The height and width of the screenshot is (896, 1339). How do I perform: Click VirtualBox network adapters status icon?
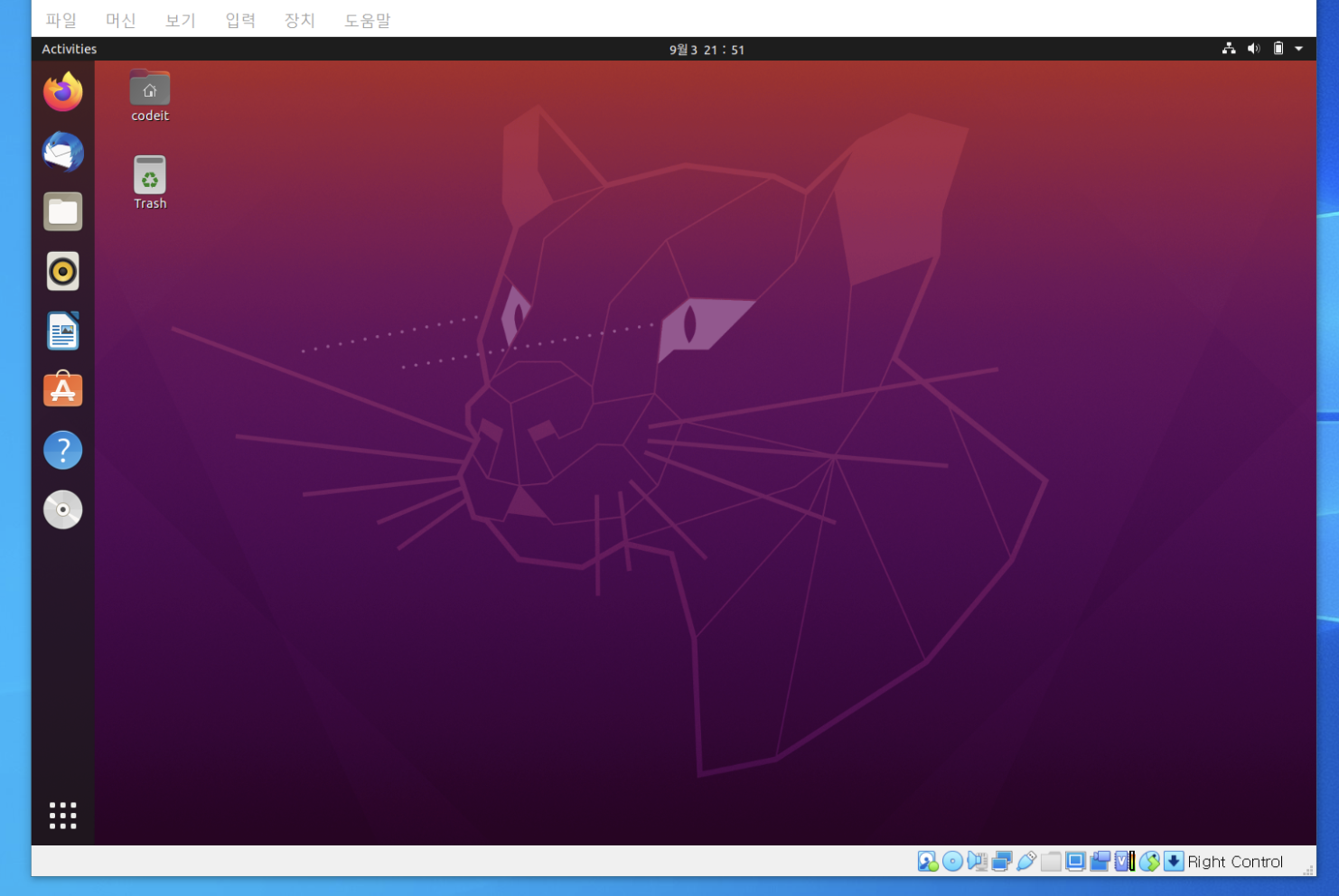point(1002,862)
